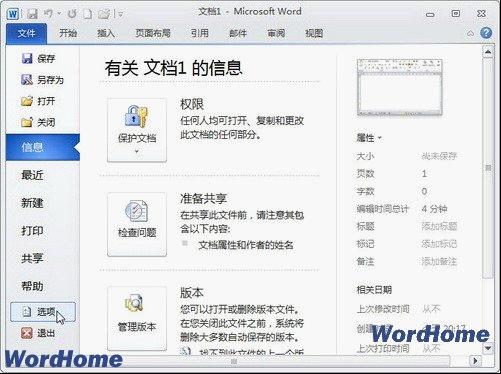This screenshot has height=374, width=501.
Task: Click the 权限 (Permissions) heading
Action: tap(192, 104)
